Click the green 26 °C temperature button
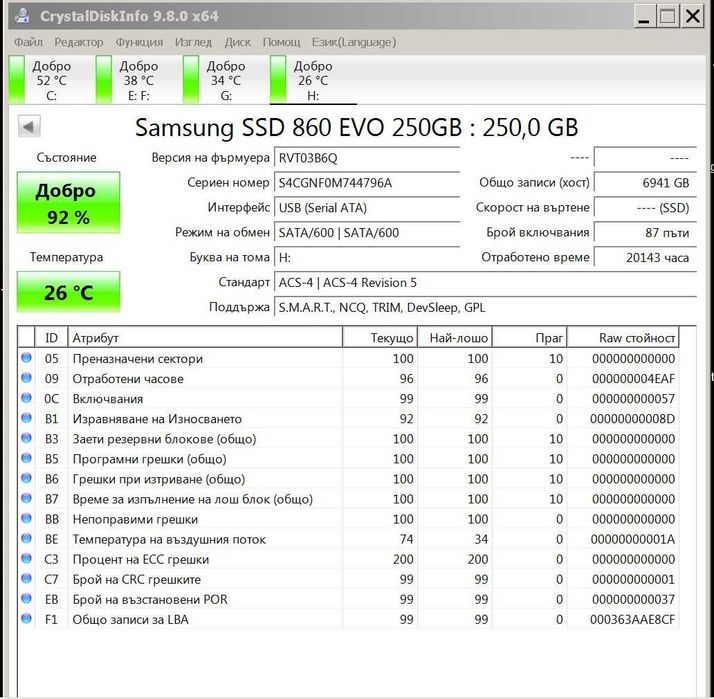714x699 pixels. (x=68, y=292)
